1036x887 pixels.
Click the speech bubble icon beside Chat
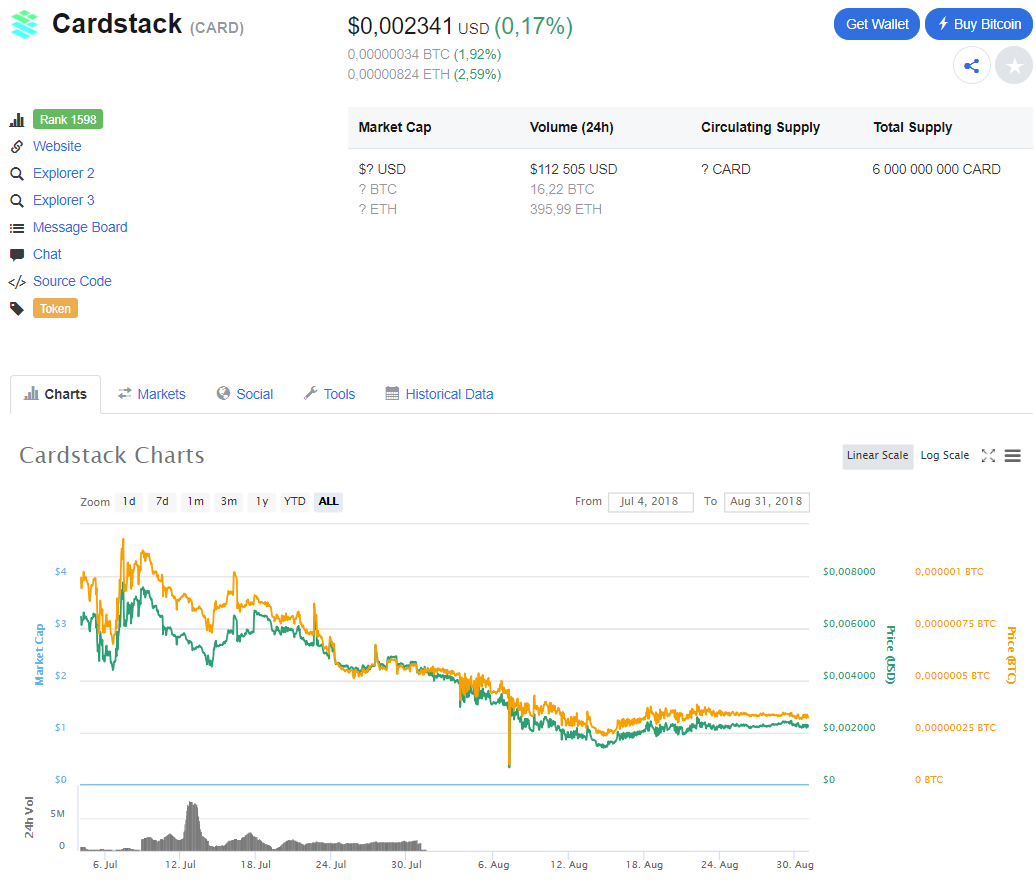17,254
